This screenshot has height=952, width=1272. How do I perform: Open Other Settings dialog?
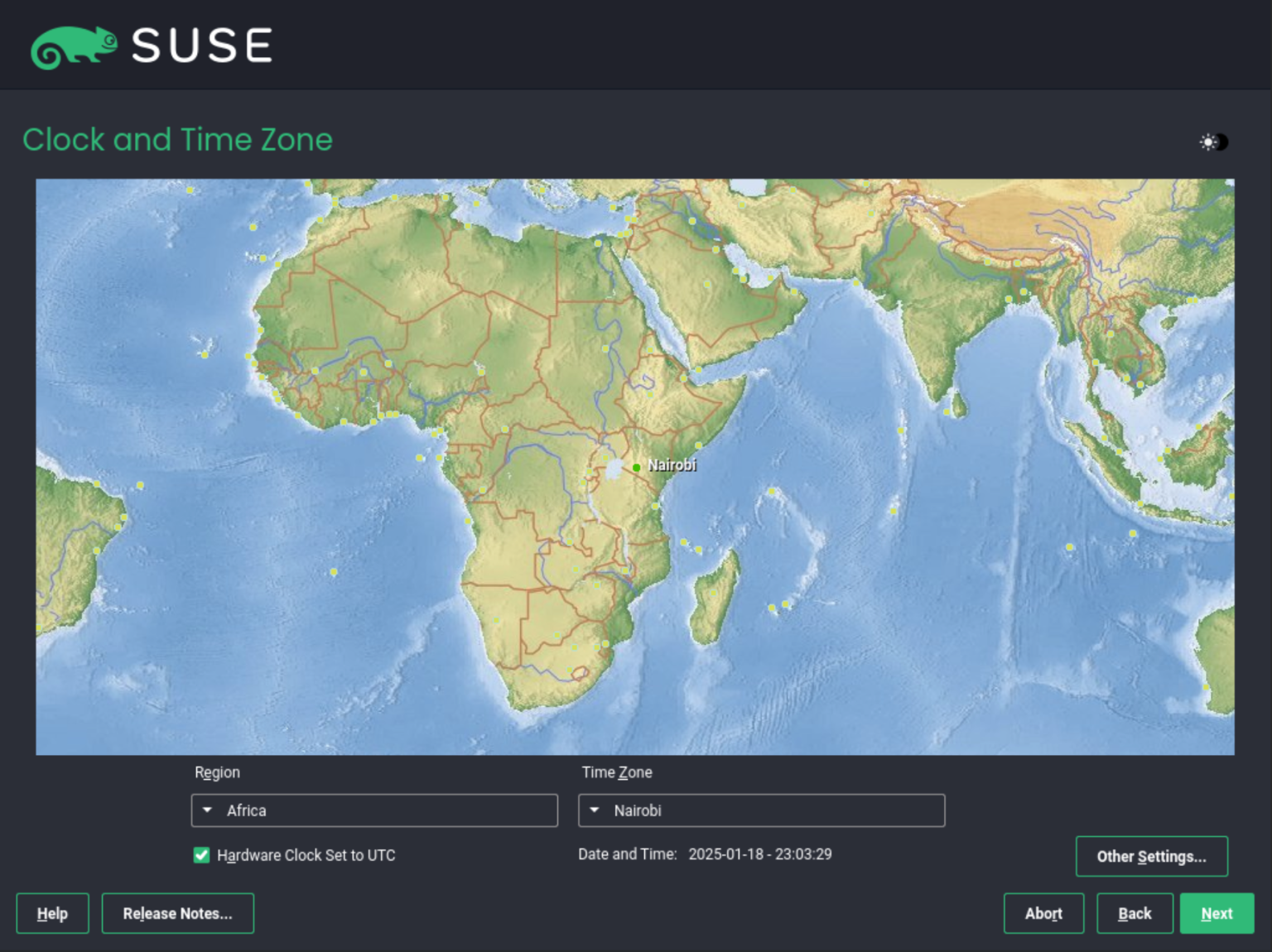click(x=1151, y=856)
